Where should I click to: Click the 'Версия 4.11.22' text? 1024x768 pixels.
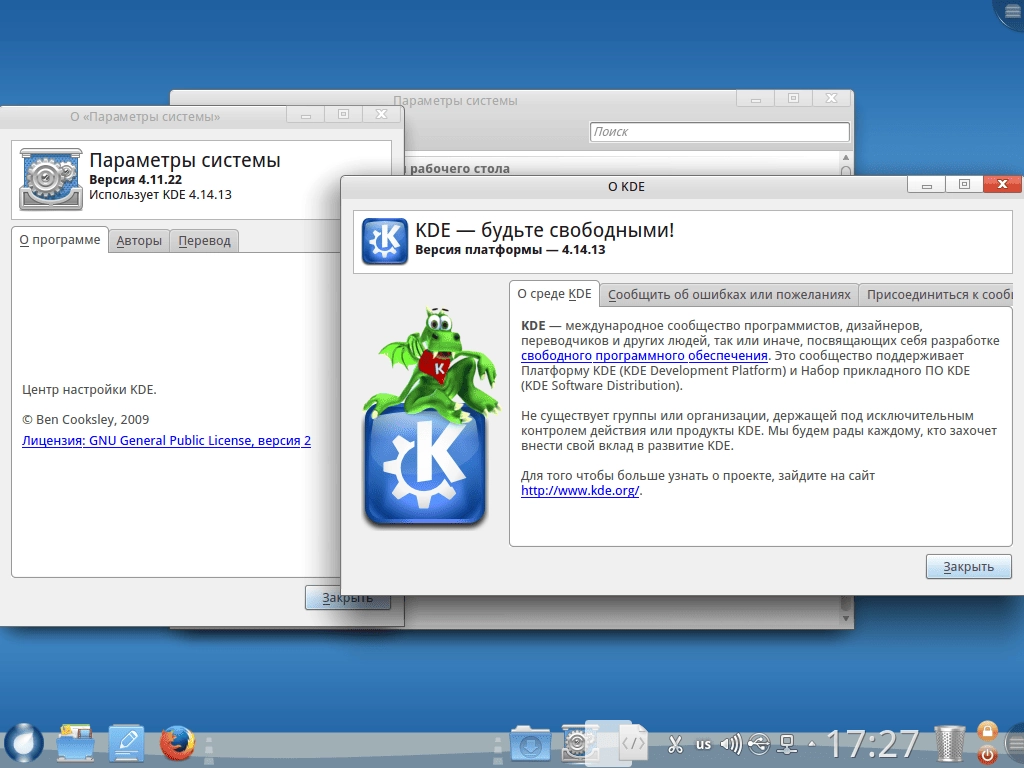135,180
